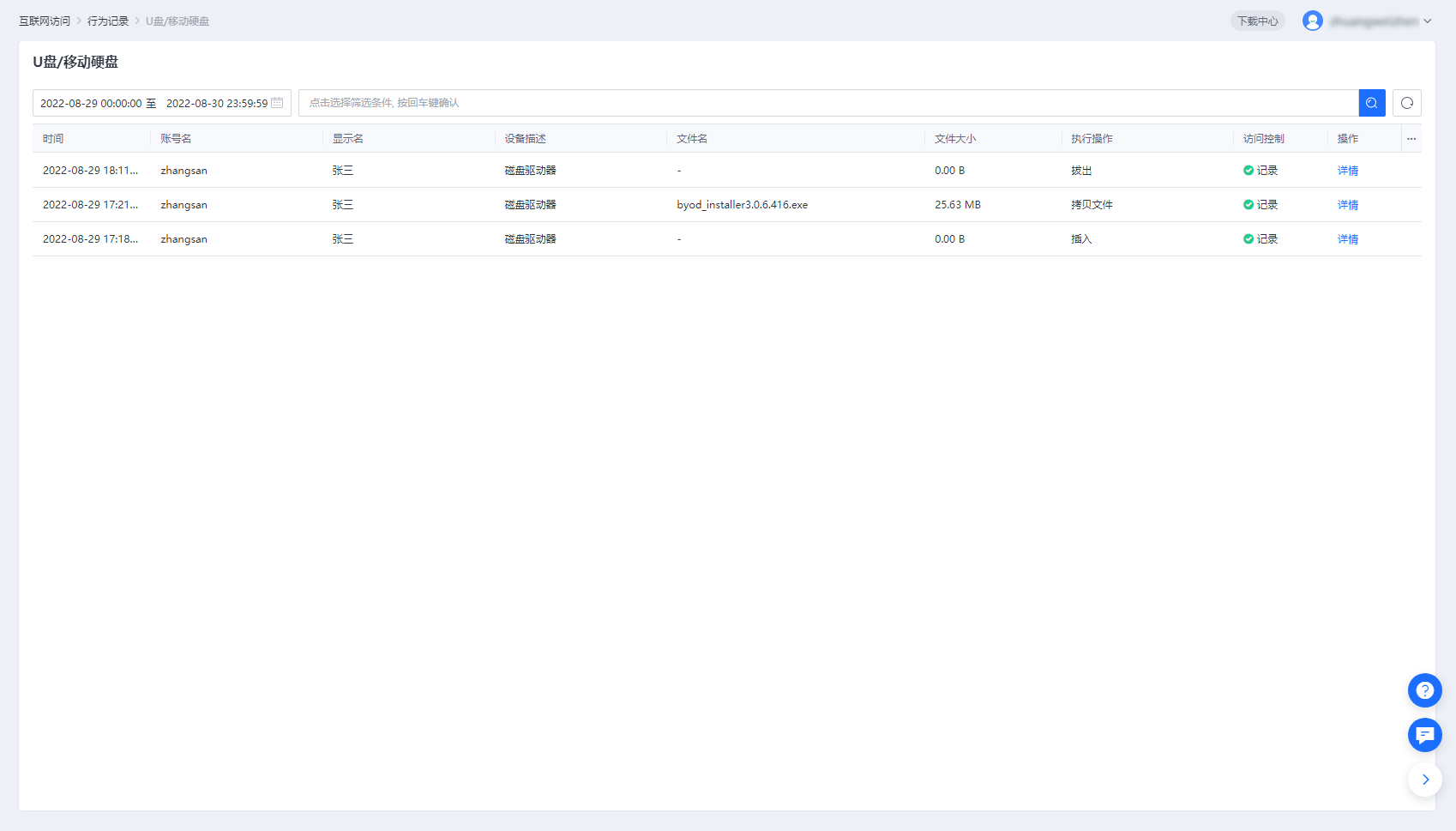
Task: Click green 记录 status in 拷贝文件 row
Action: 1260,205
